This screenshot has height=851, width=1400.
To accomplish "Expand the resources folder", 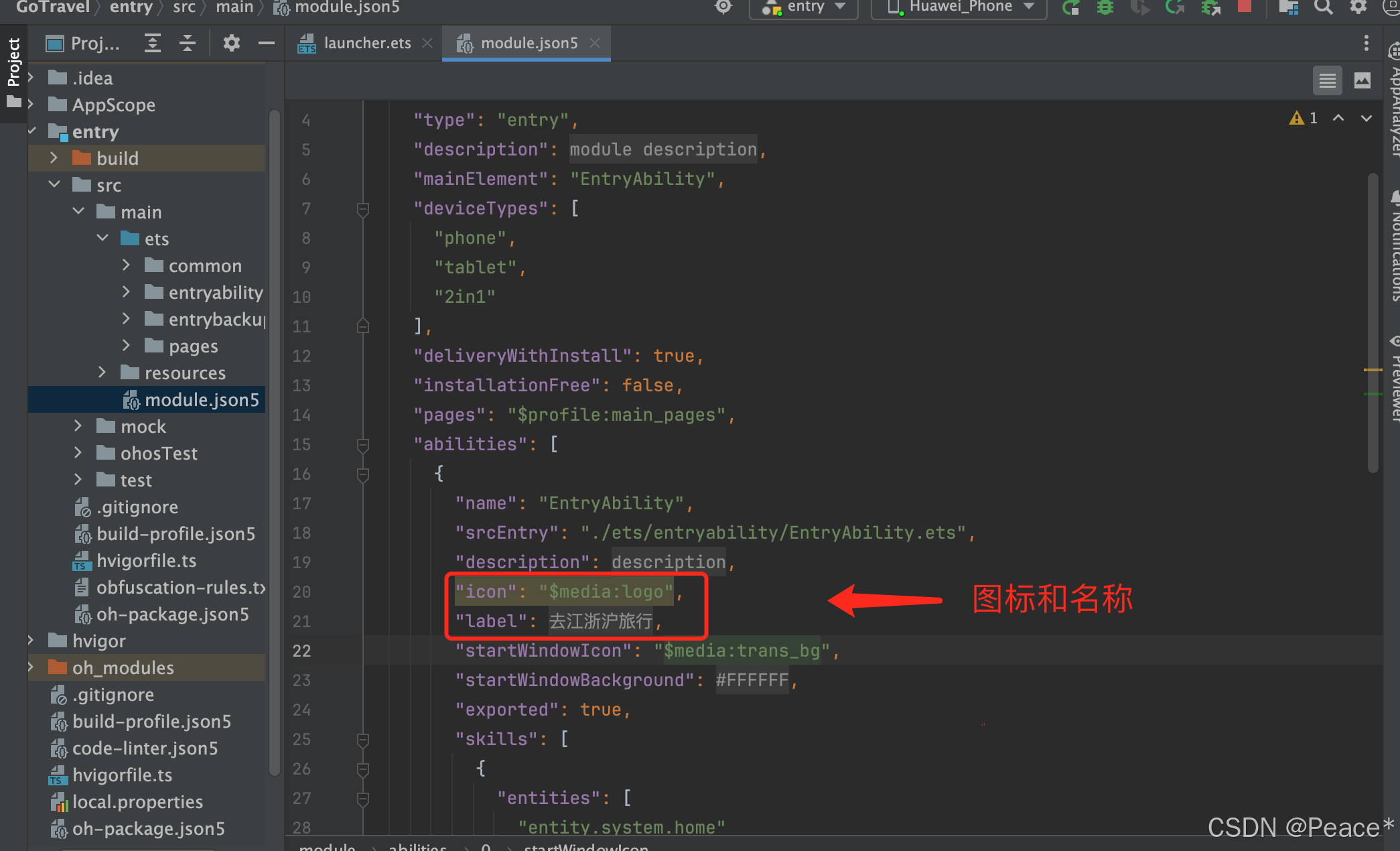I will click(102, 373).
